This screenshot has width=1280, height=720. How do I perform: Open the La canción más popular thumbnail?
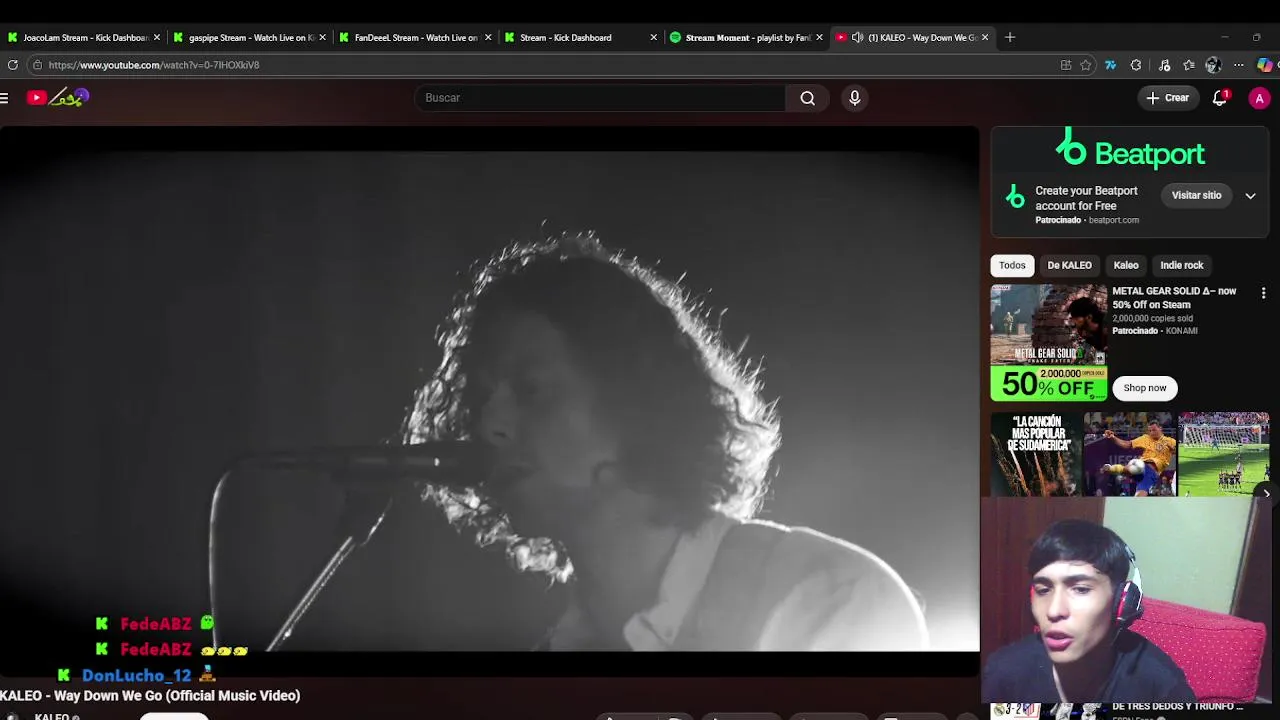(x=1035, y=454)
